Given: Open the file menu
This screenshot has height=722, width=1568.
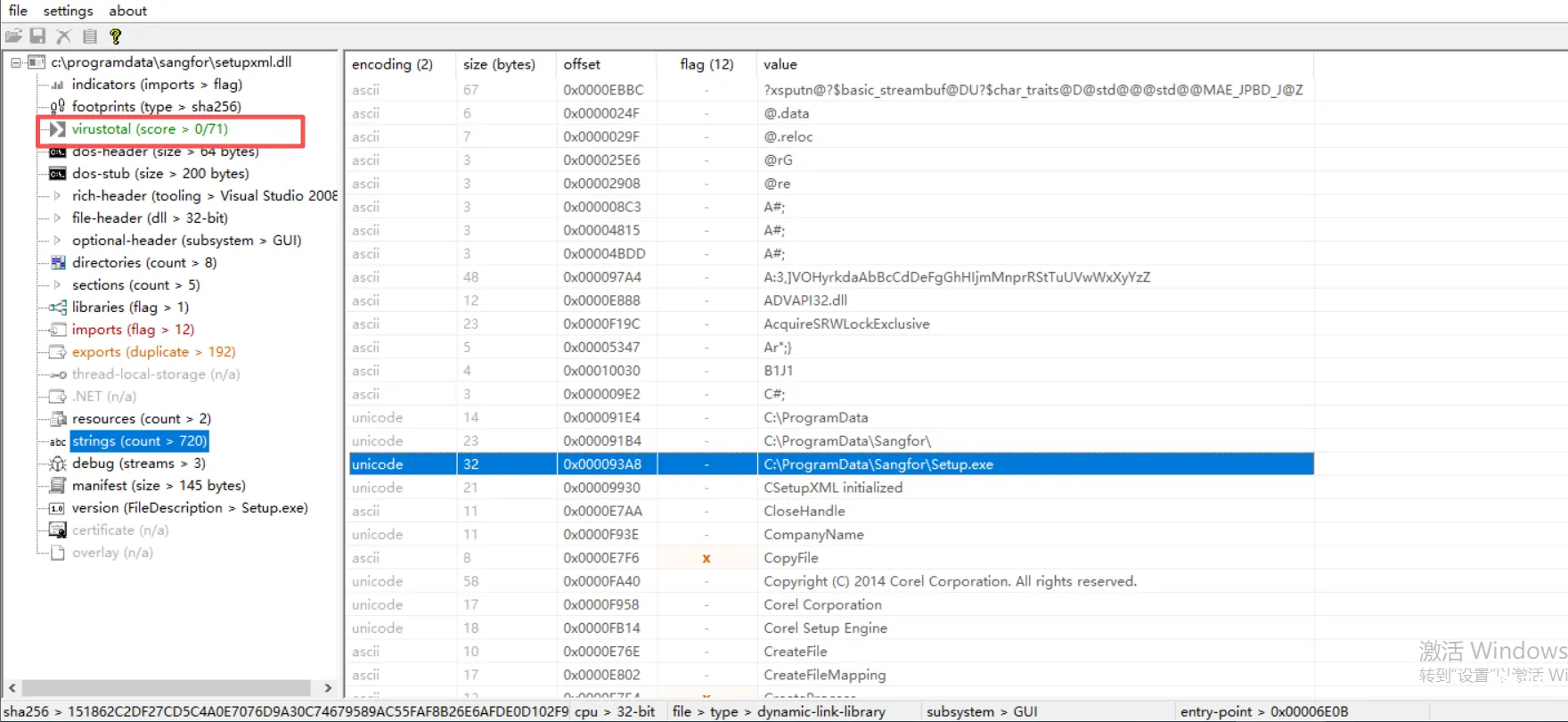Looking at the screenshot, I should tap(18, 11).
